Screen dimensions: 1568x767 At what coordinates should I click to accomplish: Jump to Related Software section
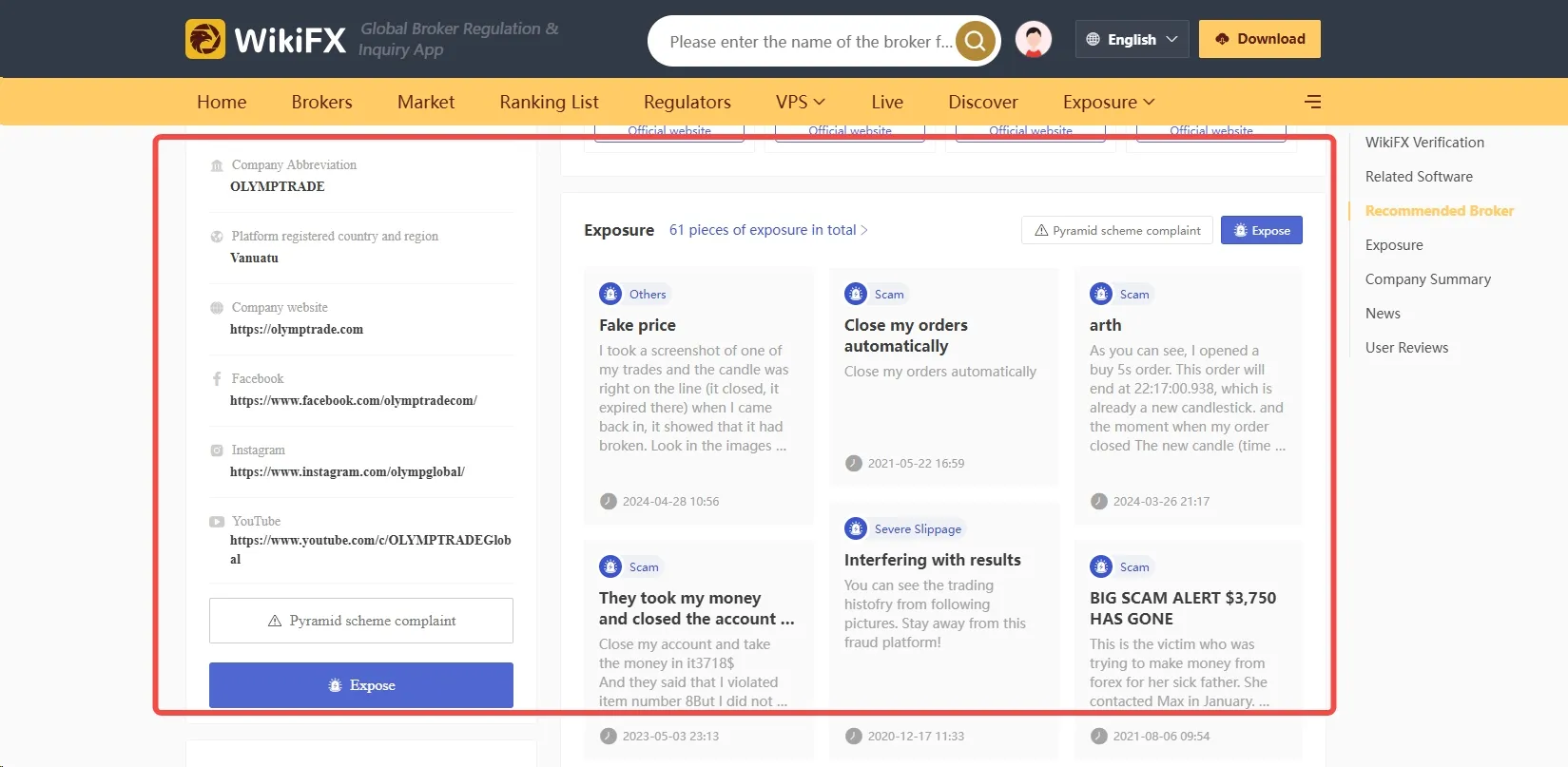point(1419,177)
